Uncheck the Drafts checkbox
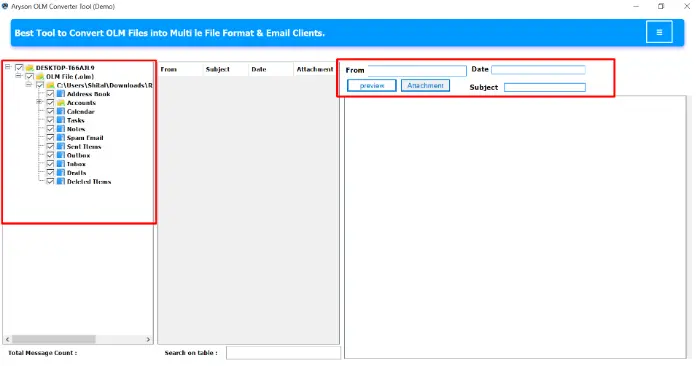 [x=50, y=173]
